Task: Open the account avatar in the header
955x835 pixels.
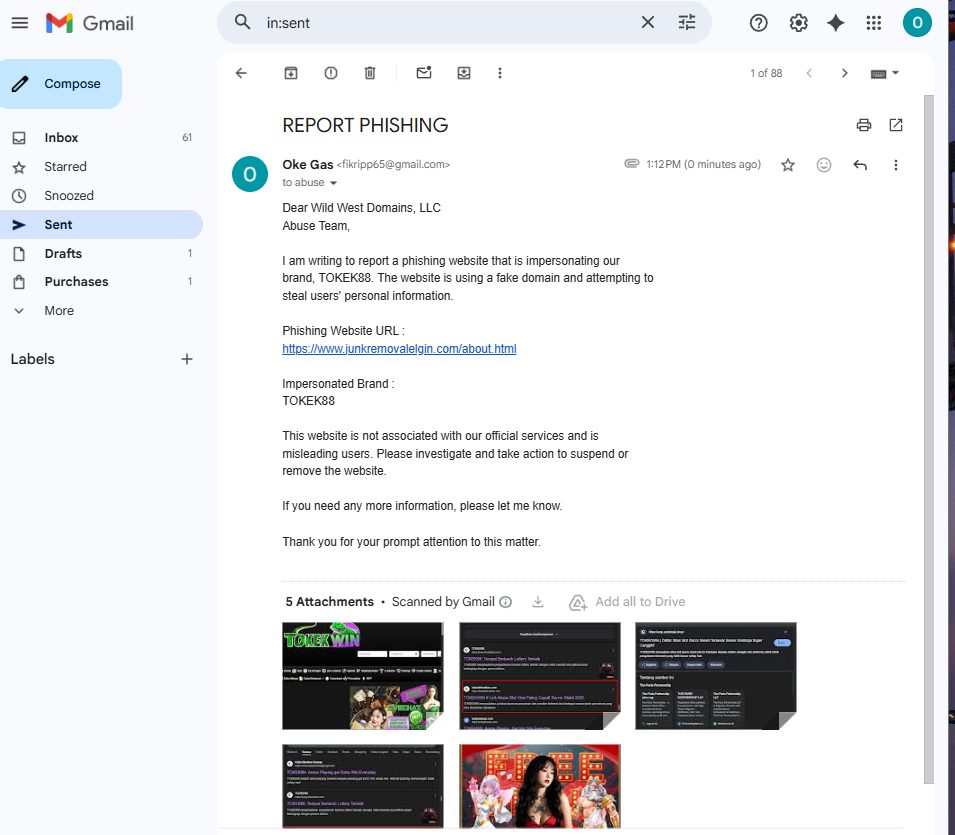Action: [917, 23]
